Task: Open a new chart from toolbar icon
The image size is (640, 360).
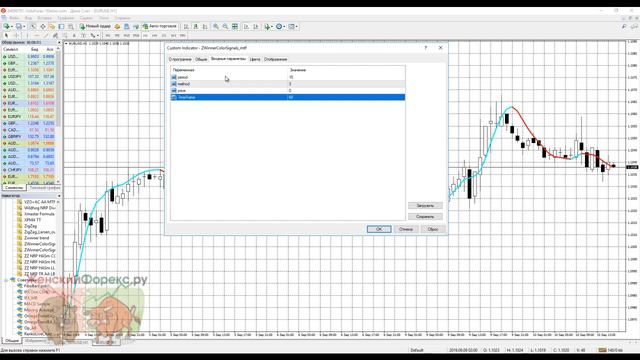Action: 6,26
